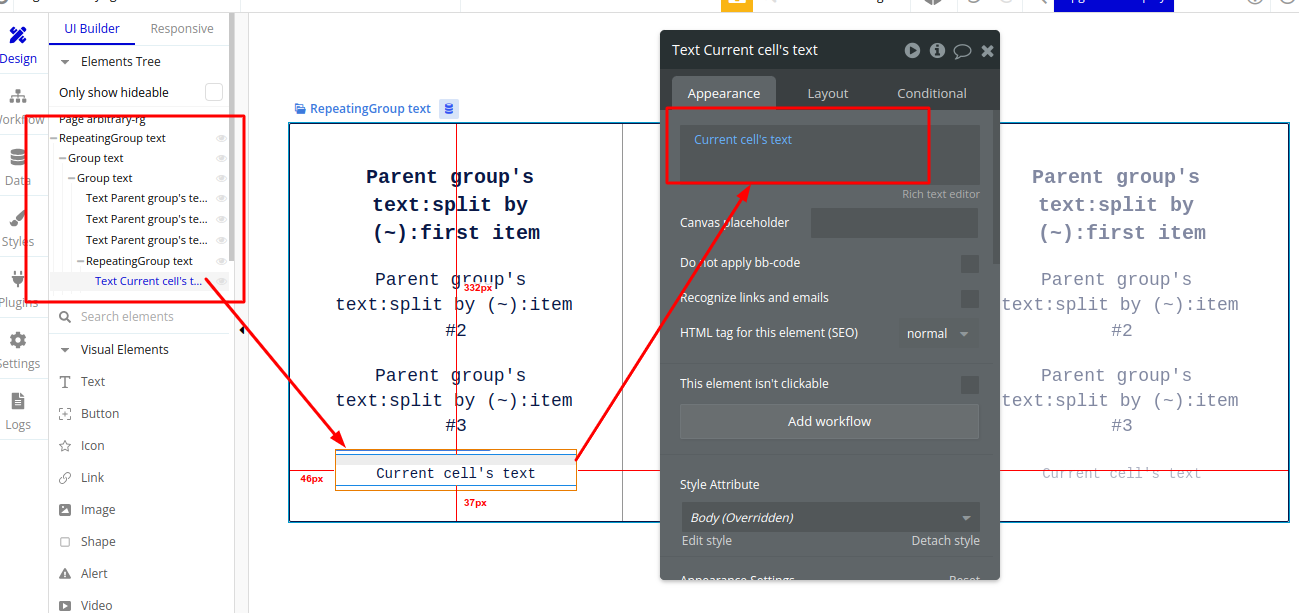The width and height of the screenshot is (1299, 613).
Task: Select the Icon element in Visual Elements
Action: click(92, 446)
